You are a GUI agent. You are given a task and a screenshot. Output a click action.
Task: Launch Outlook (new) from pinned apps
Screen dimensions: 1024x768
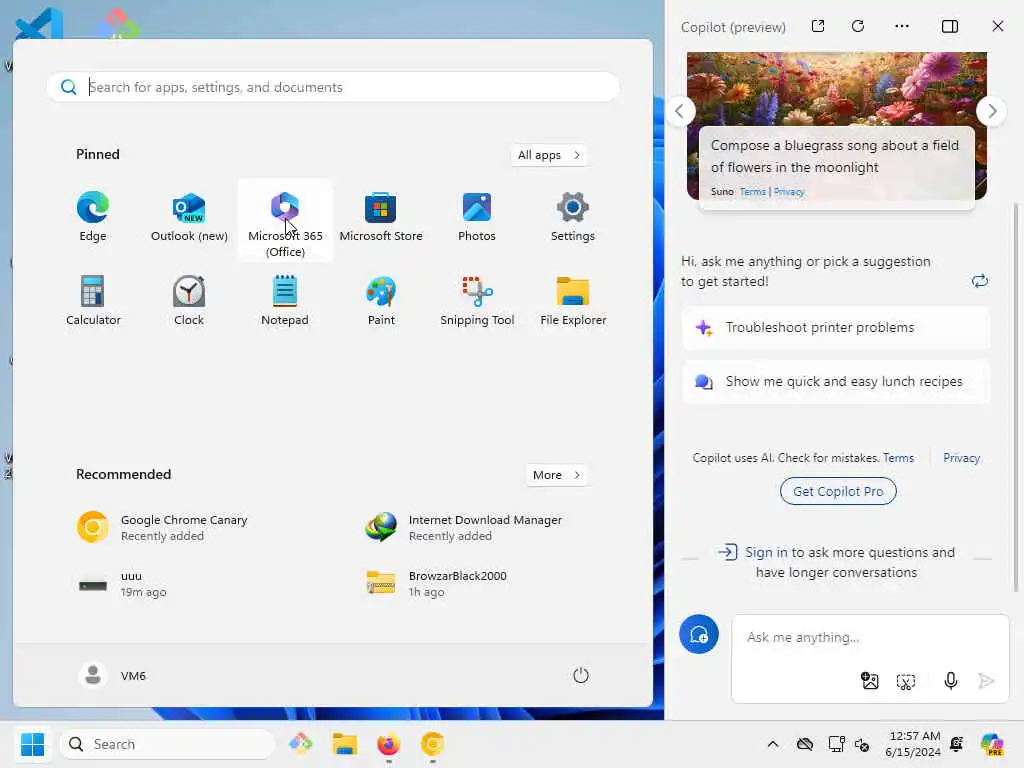(x=189, y=218)
